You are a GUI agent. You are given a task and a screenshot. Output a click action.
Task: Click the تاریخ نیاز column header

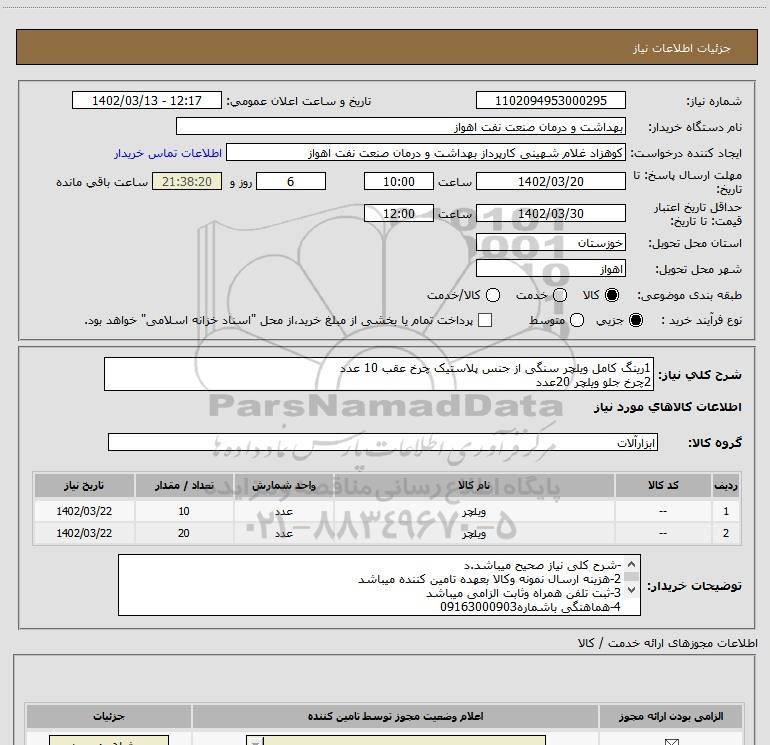point(84,486)
